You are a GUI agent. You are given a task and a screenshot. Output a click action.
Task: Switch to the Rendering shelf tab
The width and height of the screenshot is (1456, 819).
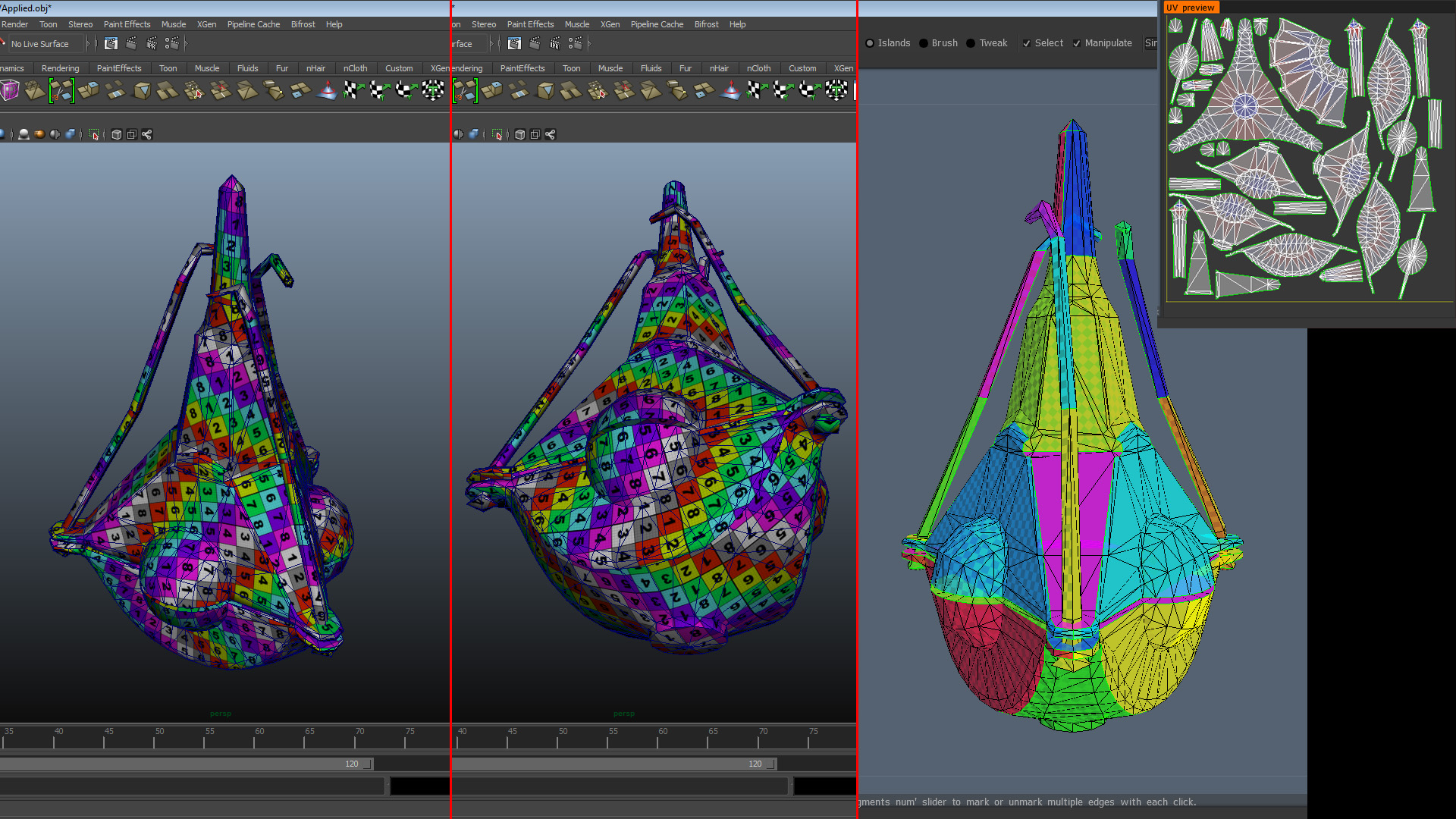(60, 68)
